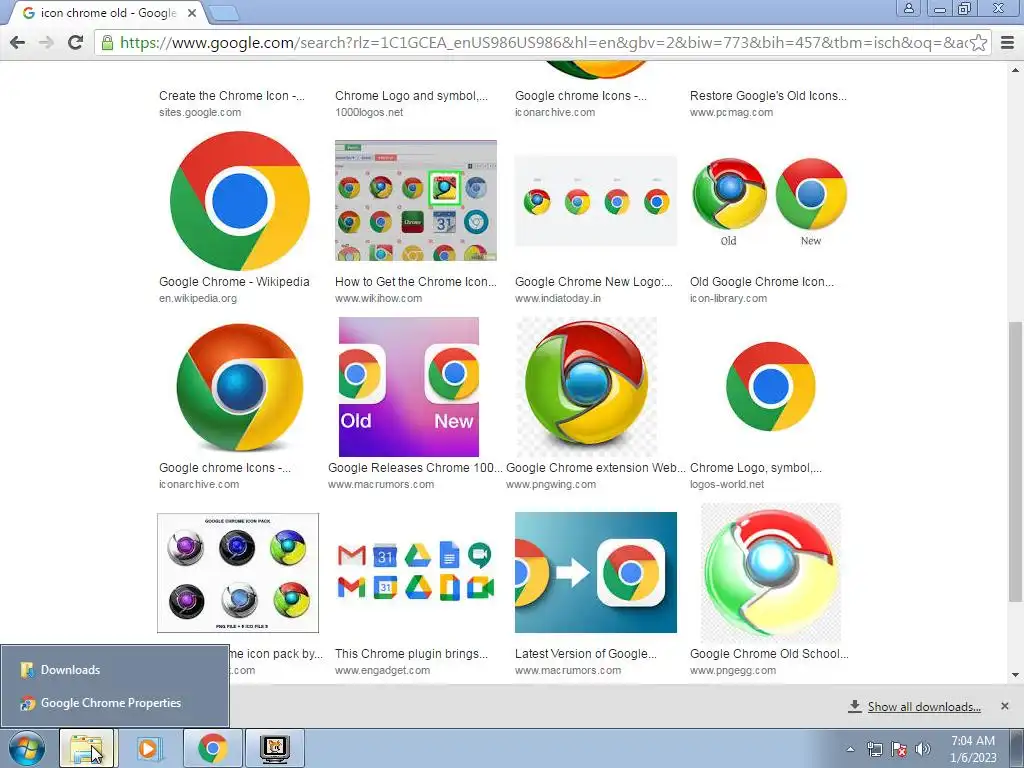Click 'Old Google Chrome Icon...' result title

762,281
